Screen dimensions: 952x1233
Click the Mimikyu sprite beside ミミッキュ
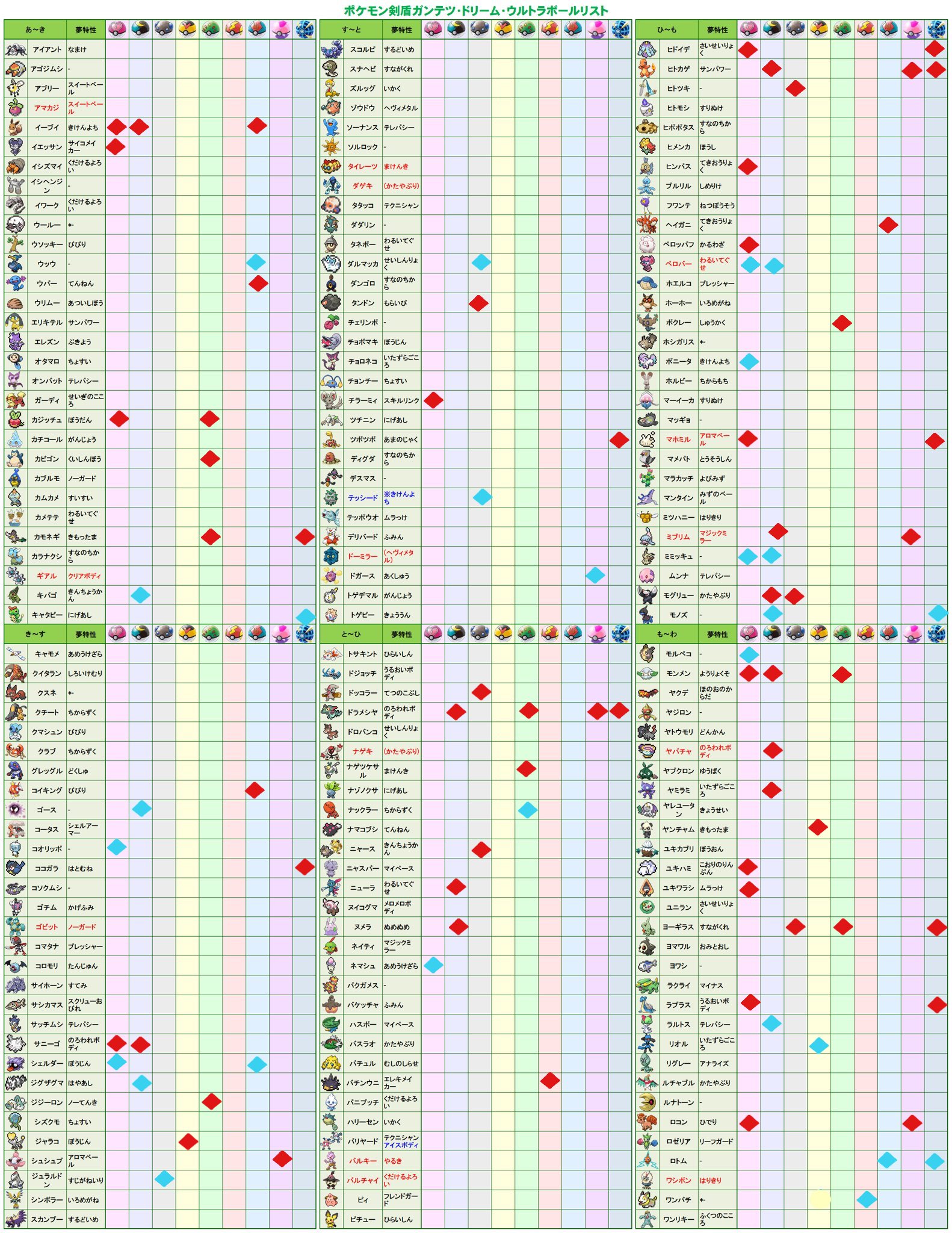[647, 556]
